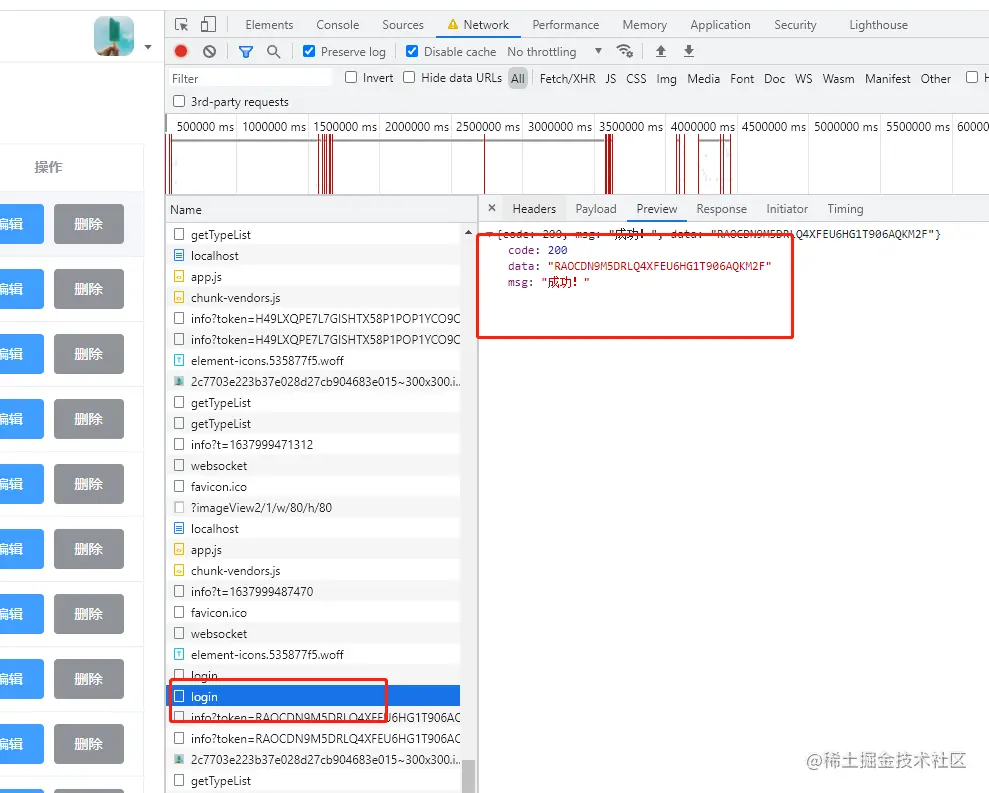Open the Initiator tab of request
989x793 pixels.
click(787, 209)
